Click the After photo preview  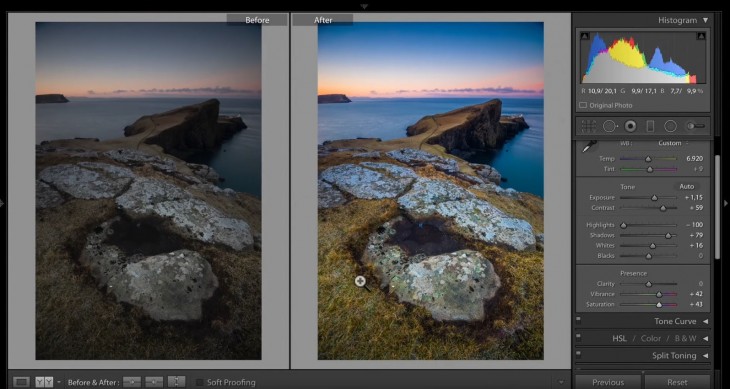click(x=431, y=191)
